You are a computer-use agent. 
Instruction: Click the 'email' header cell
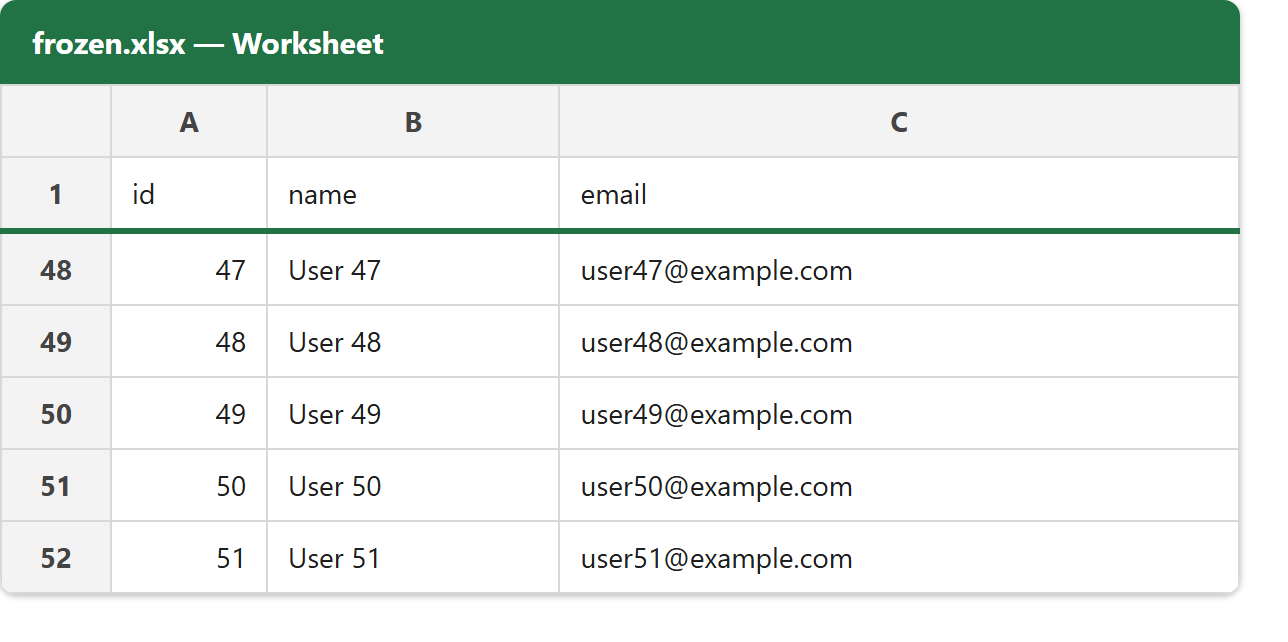[899, 193]
